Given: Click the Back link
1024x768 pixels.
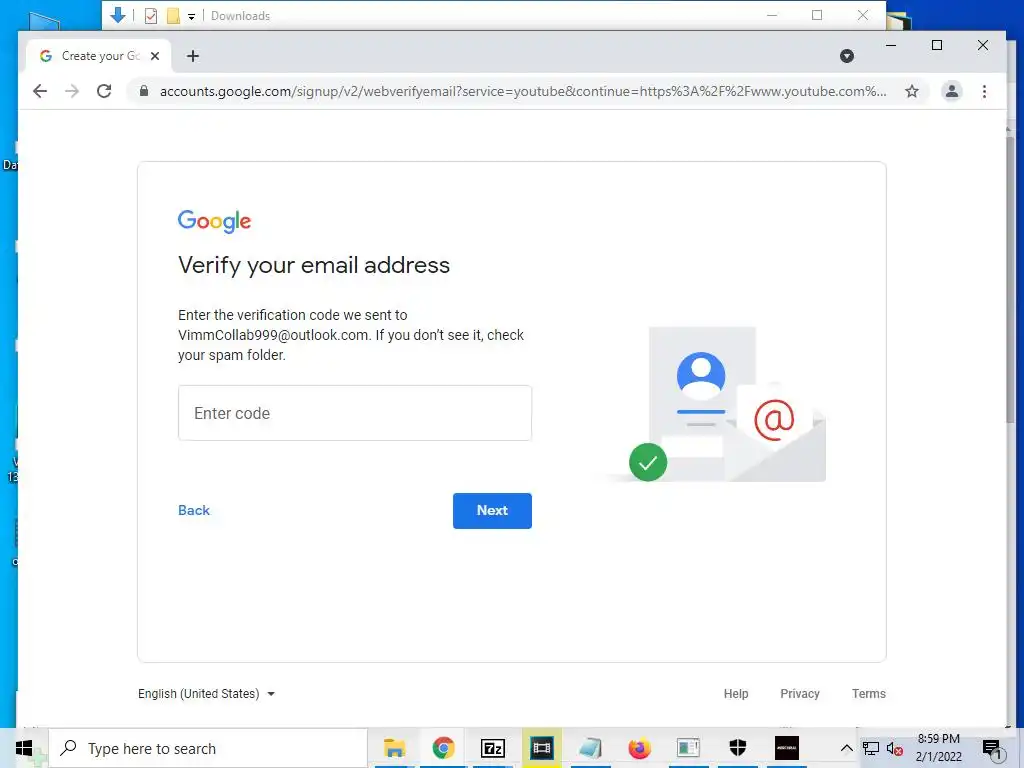Looking at the screenshot, I should tap(194, 511).
